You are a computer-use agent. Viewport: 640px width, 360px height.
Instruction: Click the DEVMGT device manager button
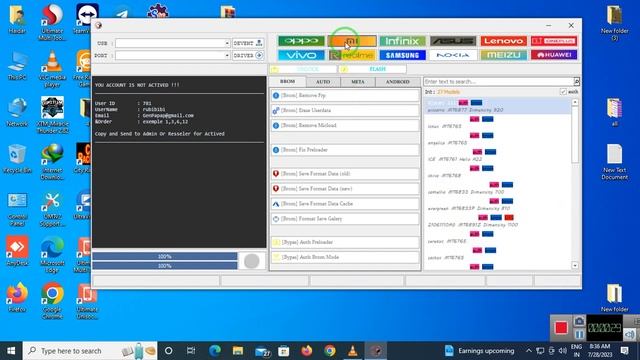click(x=248, y=43)
